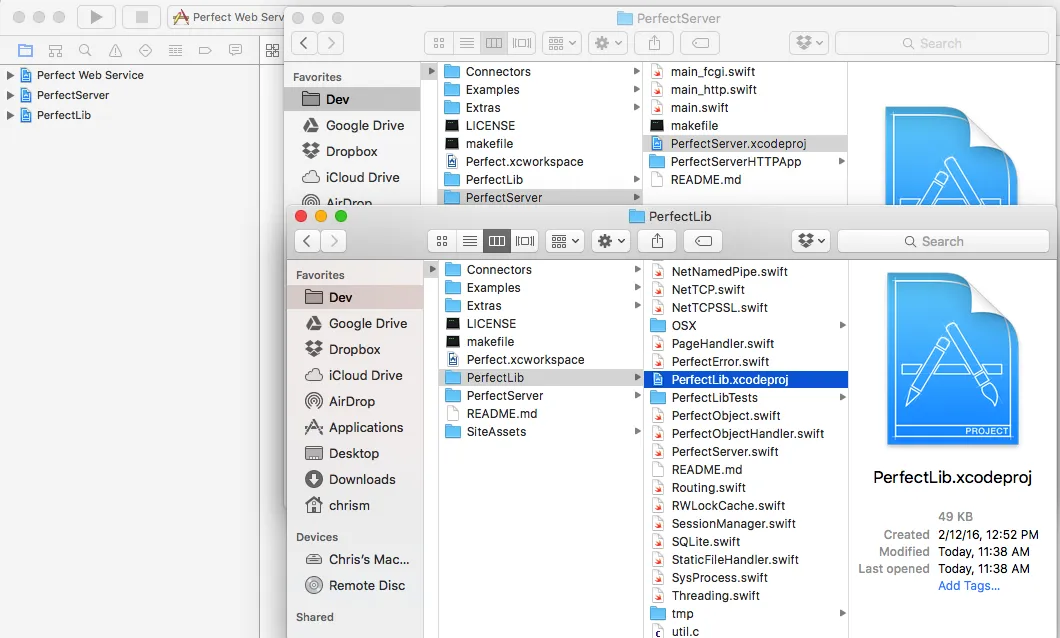Click the Share button in PerfectServer window
The height and width of the screenshot is (638, 1060).
click(x=654, y=43)
